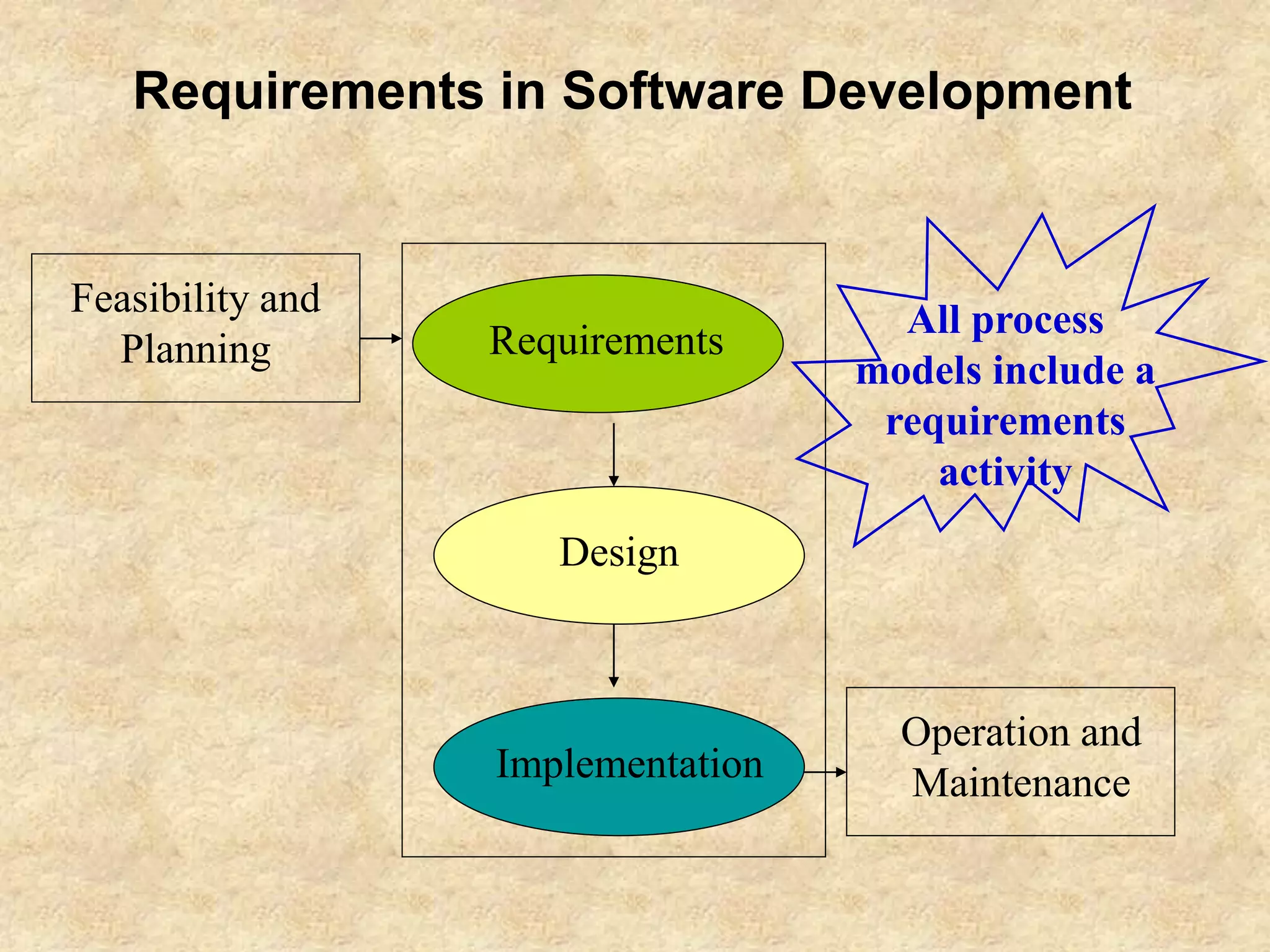
Task: Select the word 'Maintenance' in the right box
Action: (x=1021, y=783)
